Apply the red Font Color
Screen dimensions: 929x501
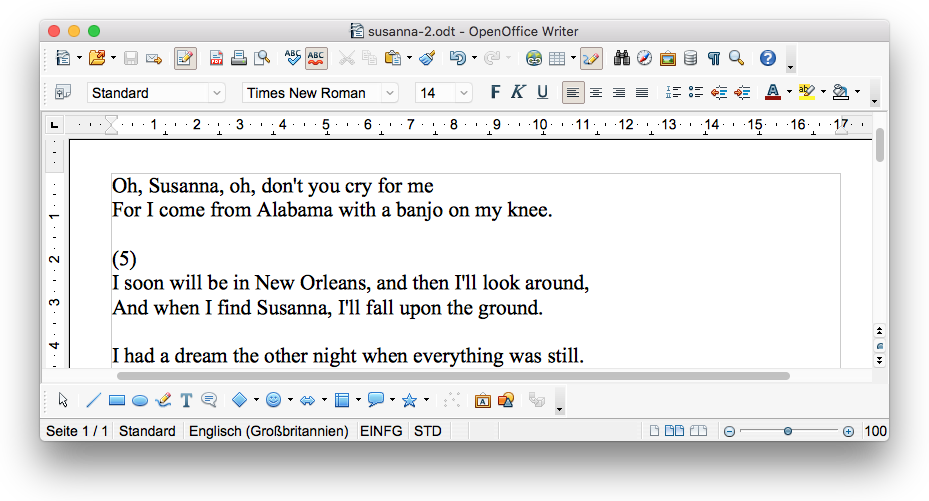coord(773,92)
